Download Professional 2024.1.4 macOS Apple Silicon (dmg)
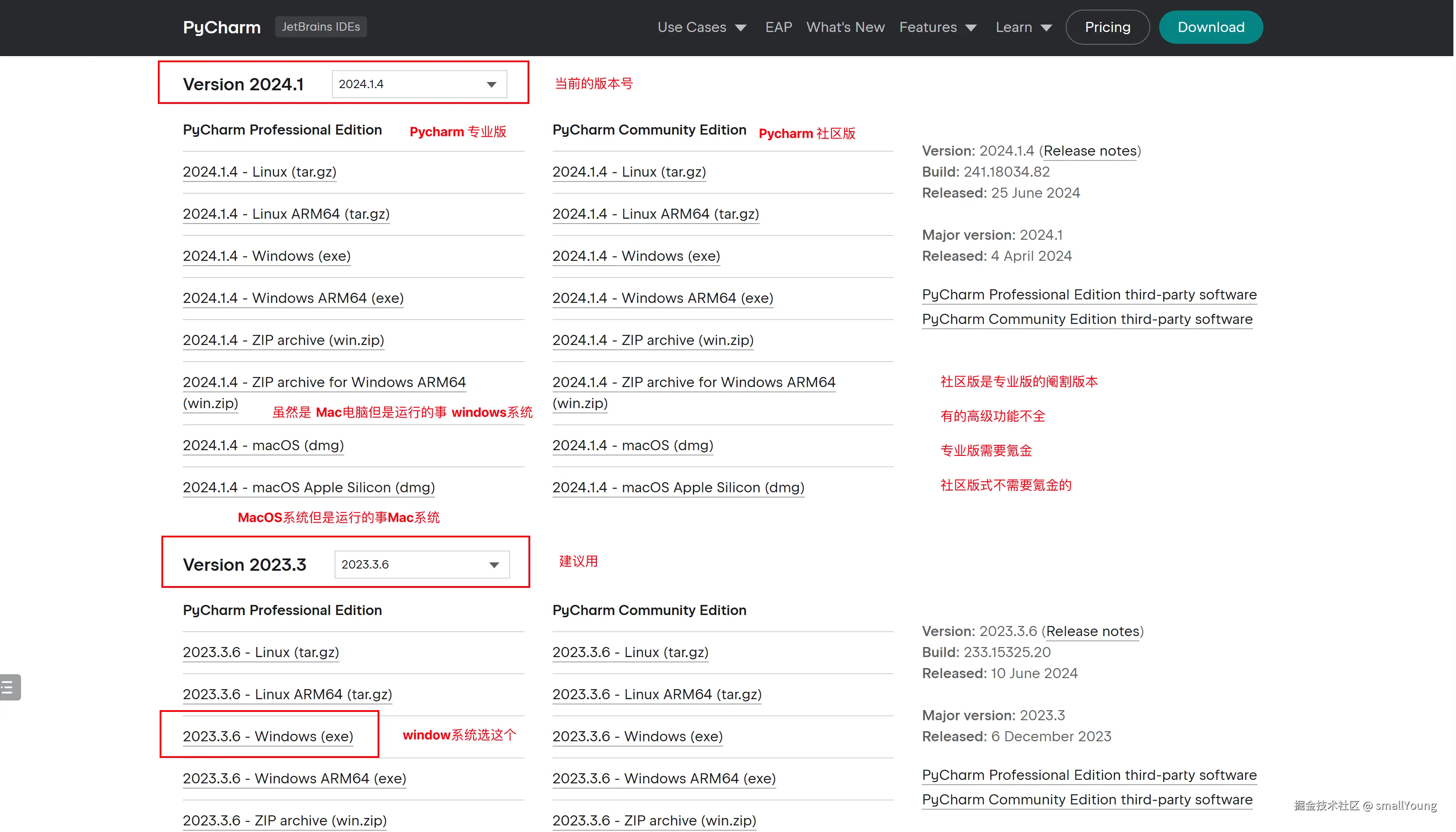 (309, 487)
